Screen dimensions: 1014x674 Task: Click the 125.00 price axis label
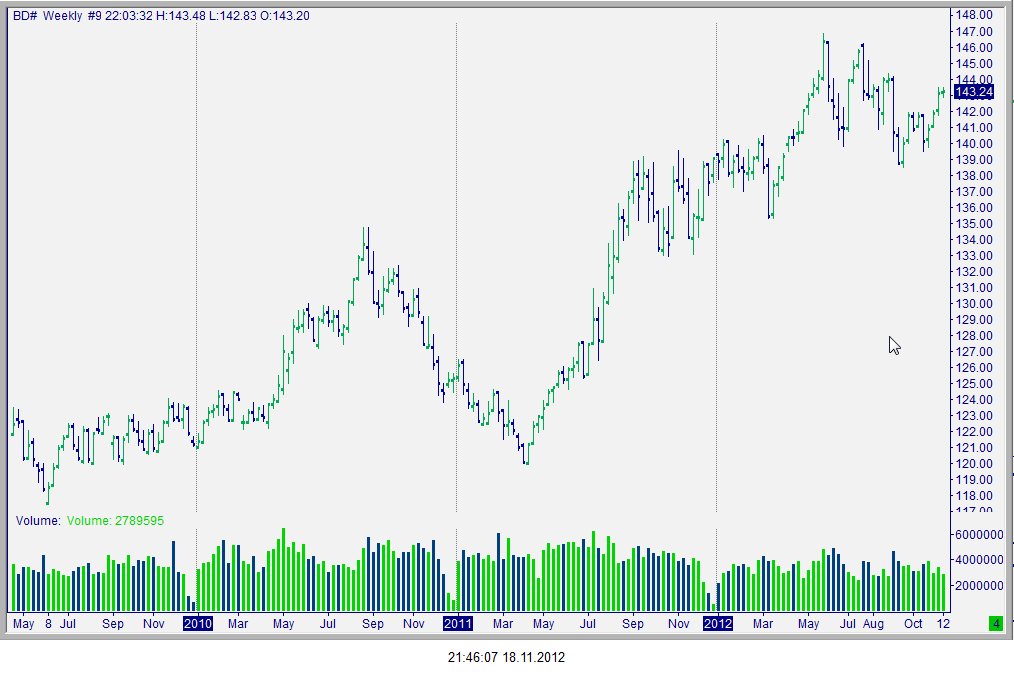pos(974,384)
